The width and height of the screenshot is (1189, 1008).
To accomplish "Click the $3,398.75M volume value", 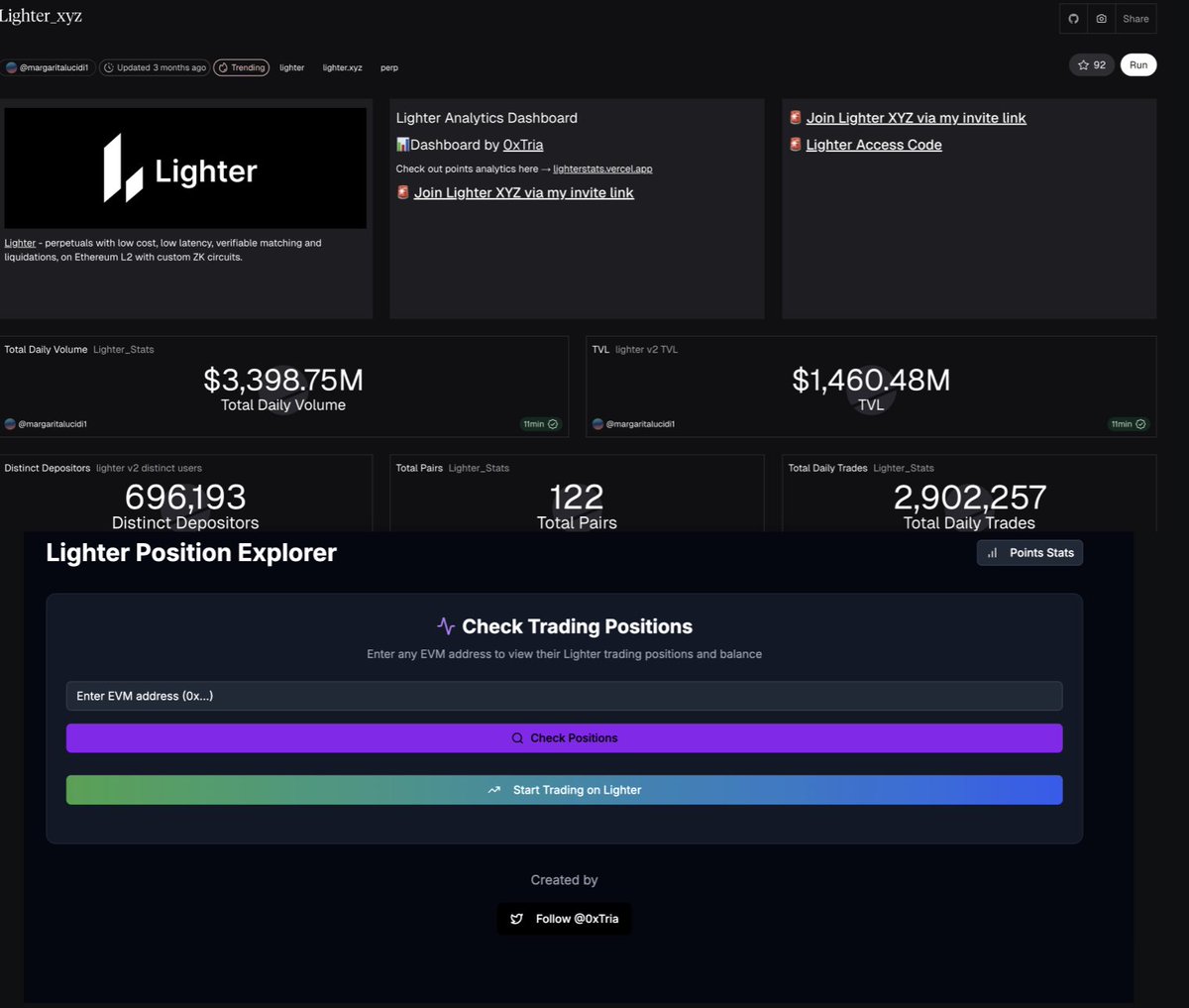I will [283, 380].
